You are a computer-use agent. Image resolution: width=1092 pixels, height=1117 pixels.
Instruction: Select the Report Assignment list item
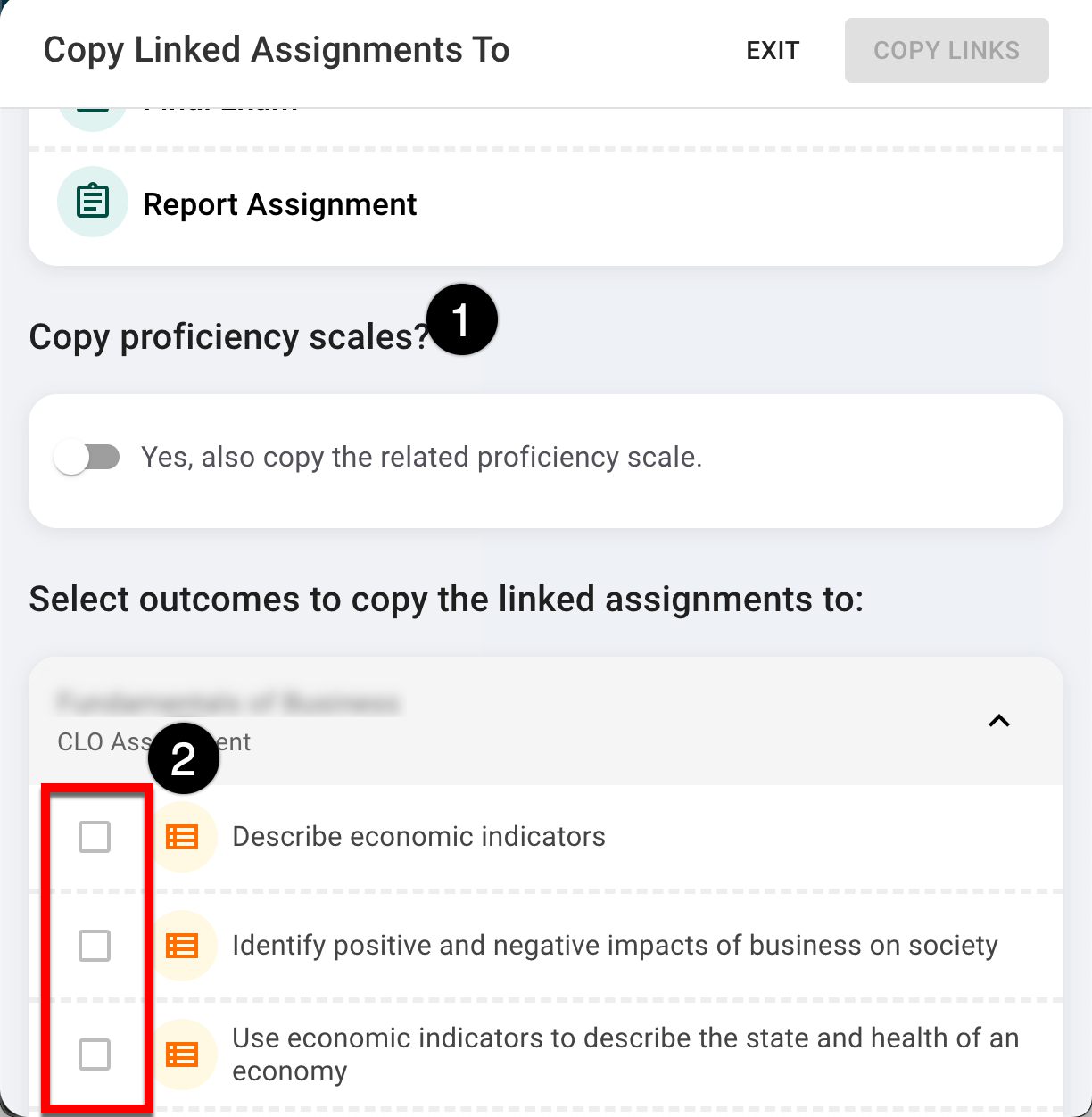click(x=280, y=204)
